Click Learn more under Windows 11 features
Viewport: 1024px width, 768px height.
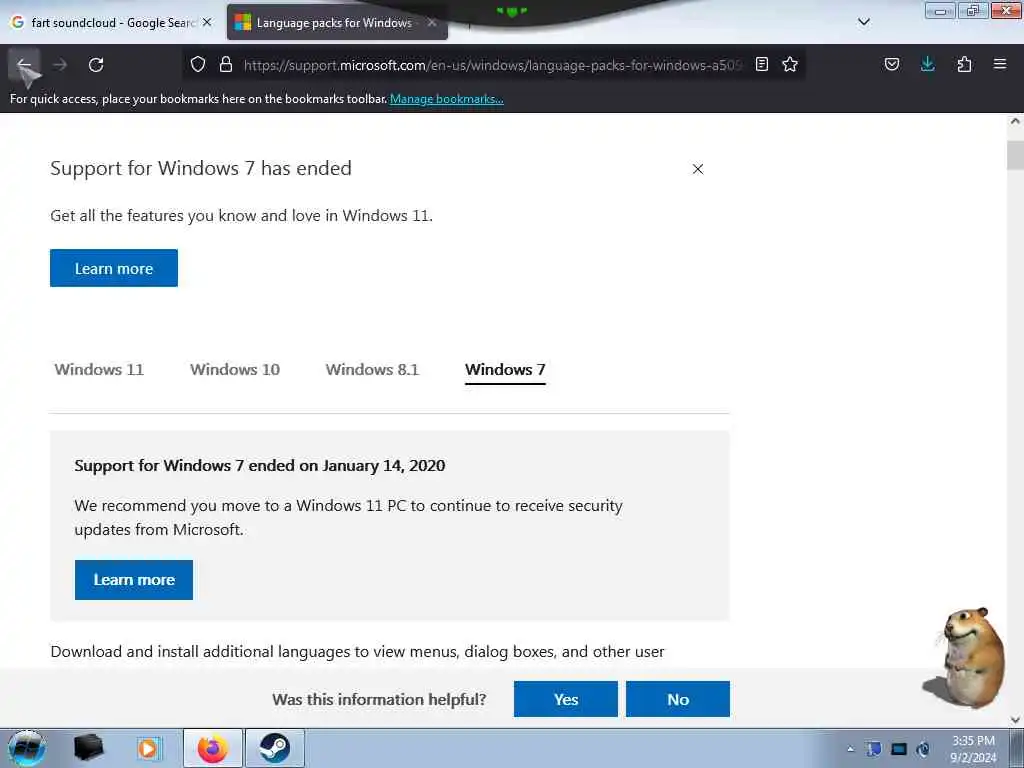tap(114, 268)
